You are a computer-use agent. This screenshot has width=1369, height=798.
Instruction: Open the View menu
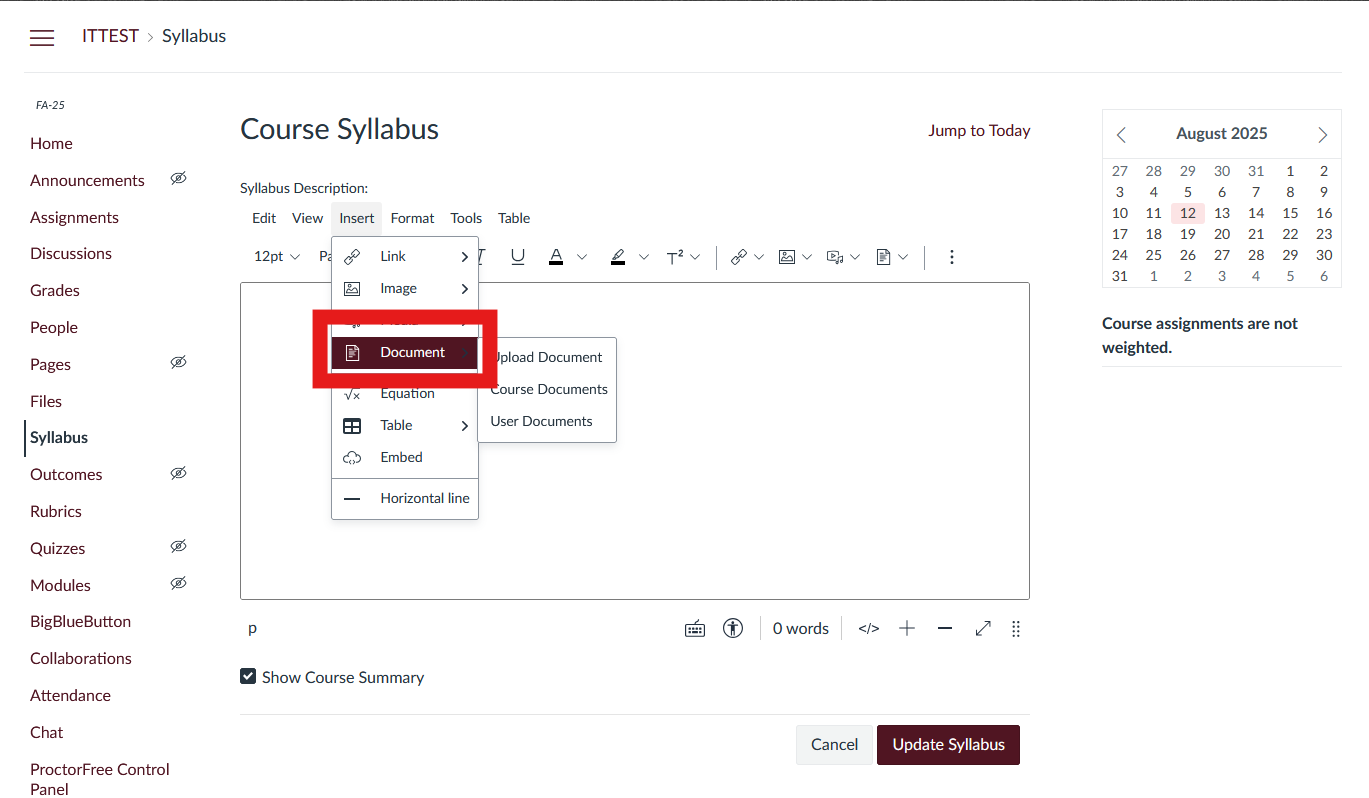[307, 218]
